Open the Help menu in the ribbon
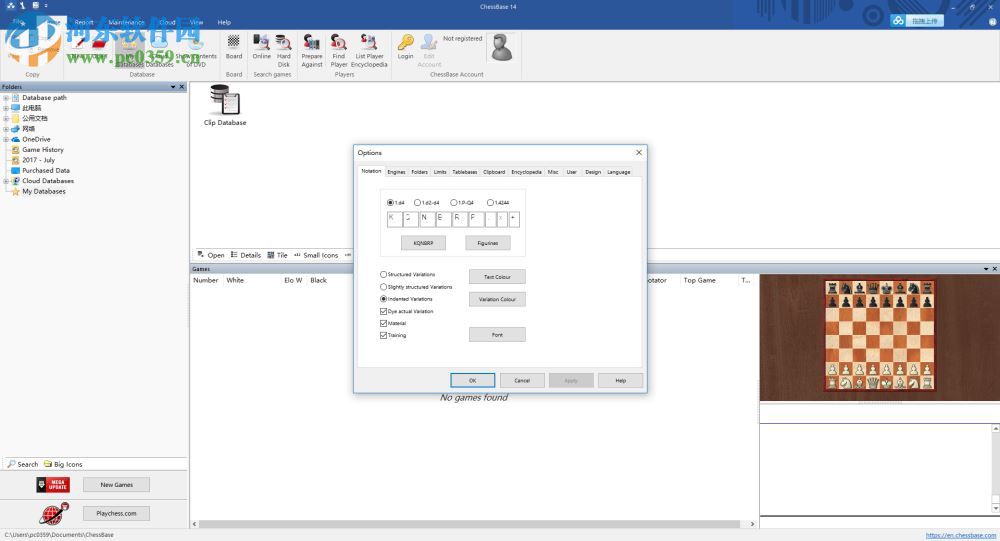This screenshot has height=541, width=1000. point(224,22)
